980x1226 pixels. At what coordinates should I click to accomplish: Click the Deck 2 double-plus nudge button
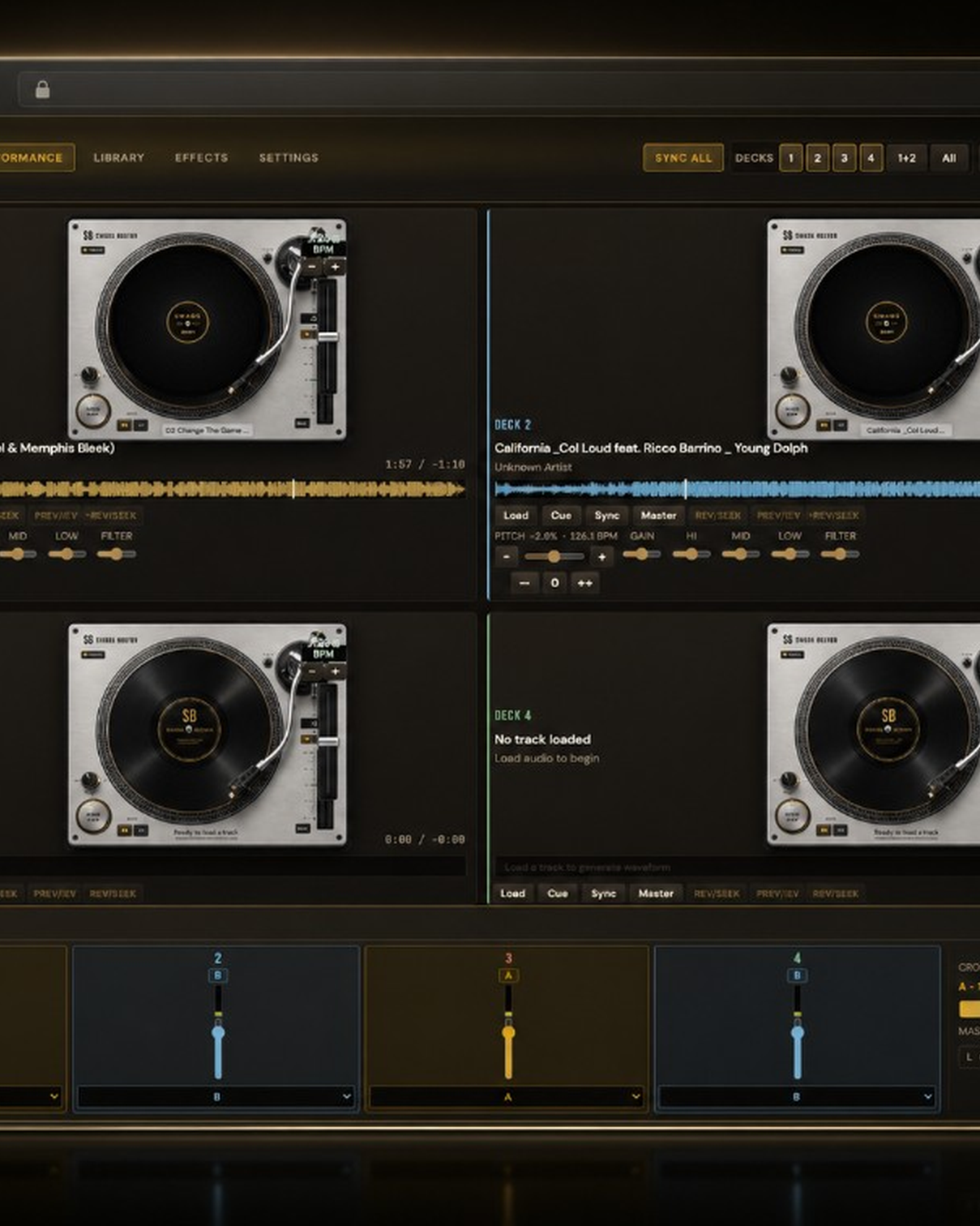(584, 583)
